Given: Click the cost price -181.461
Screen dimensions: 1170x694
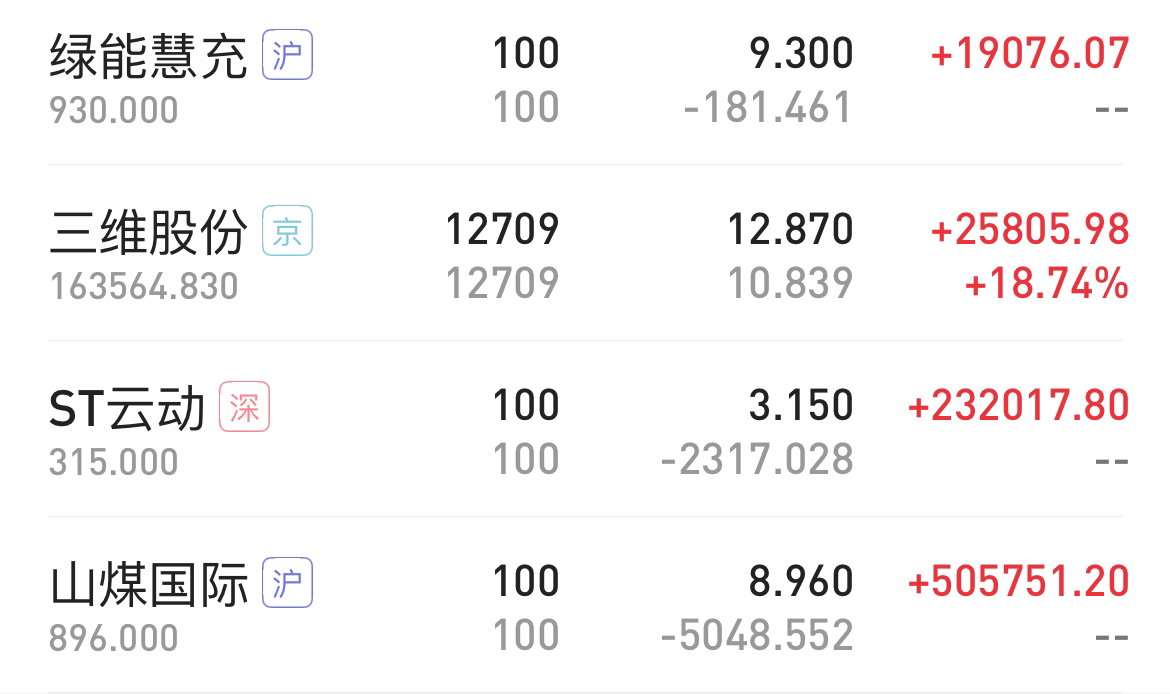Looking at the screenshot, I should 768,108.
